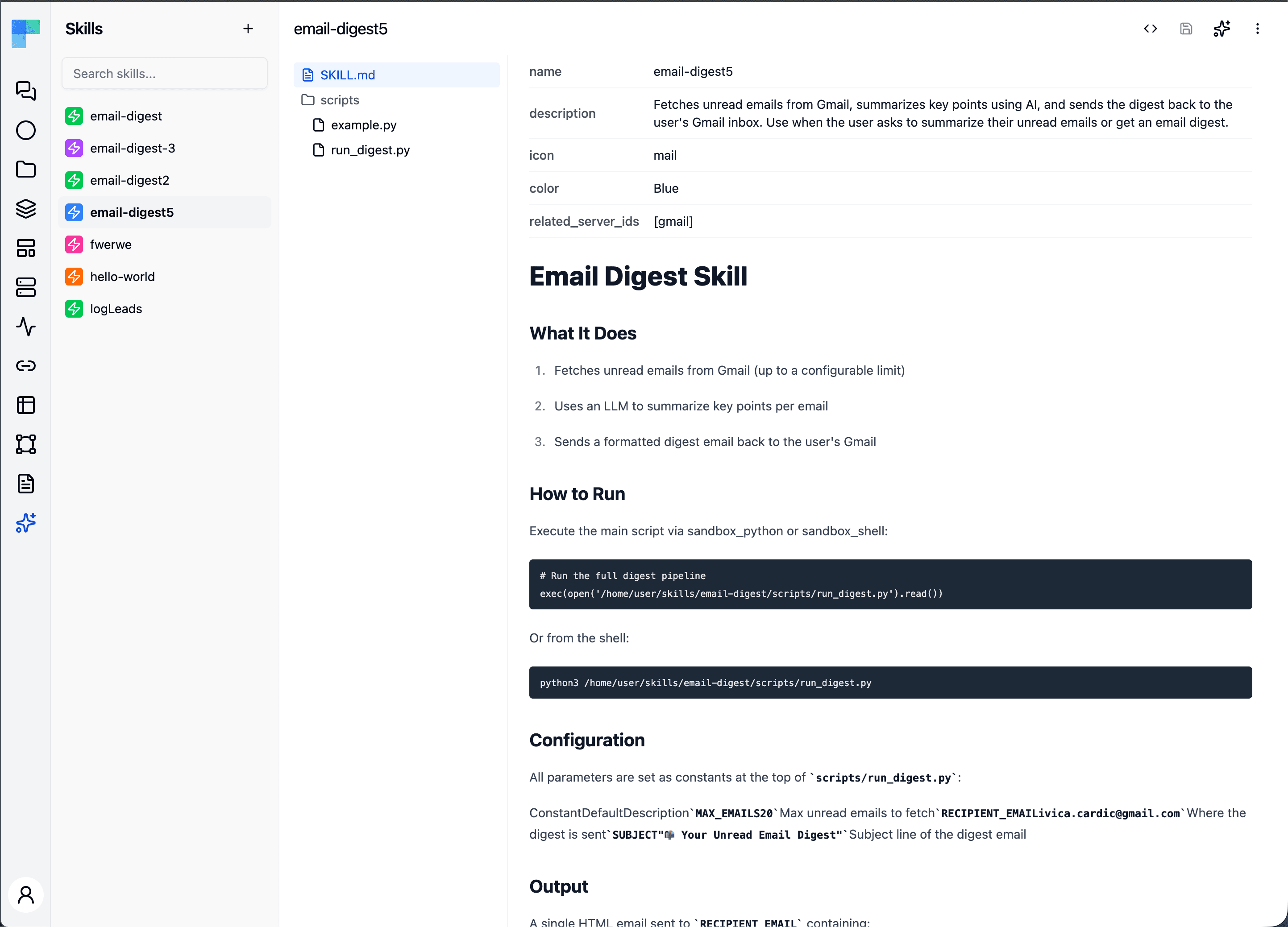Screen dimensions: 1288x927
Task: Add a new skill with plus
Action: pos(248,29)
